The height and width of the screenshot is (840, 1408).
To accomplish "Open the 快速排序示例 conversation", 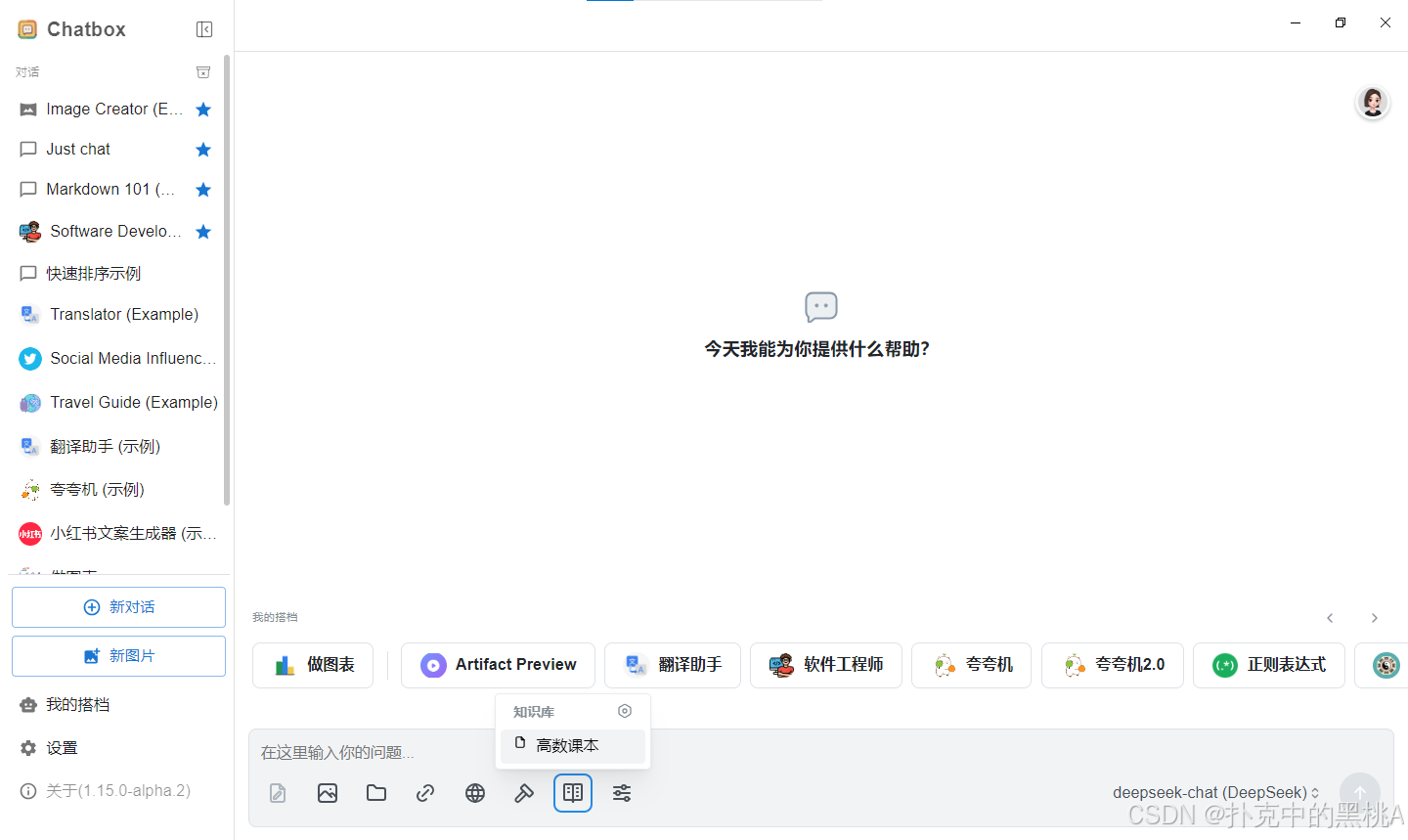I will pos(117,274).
